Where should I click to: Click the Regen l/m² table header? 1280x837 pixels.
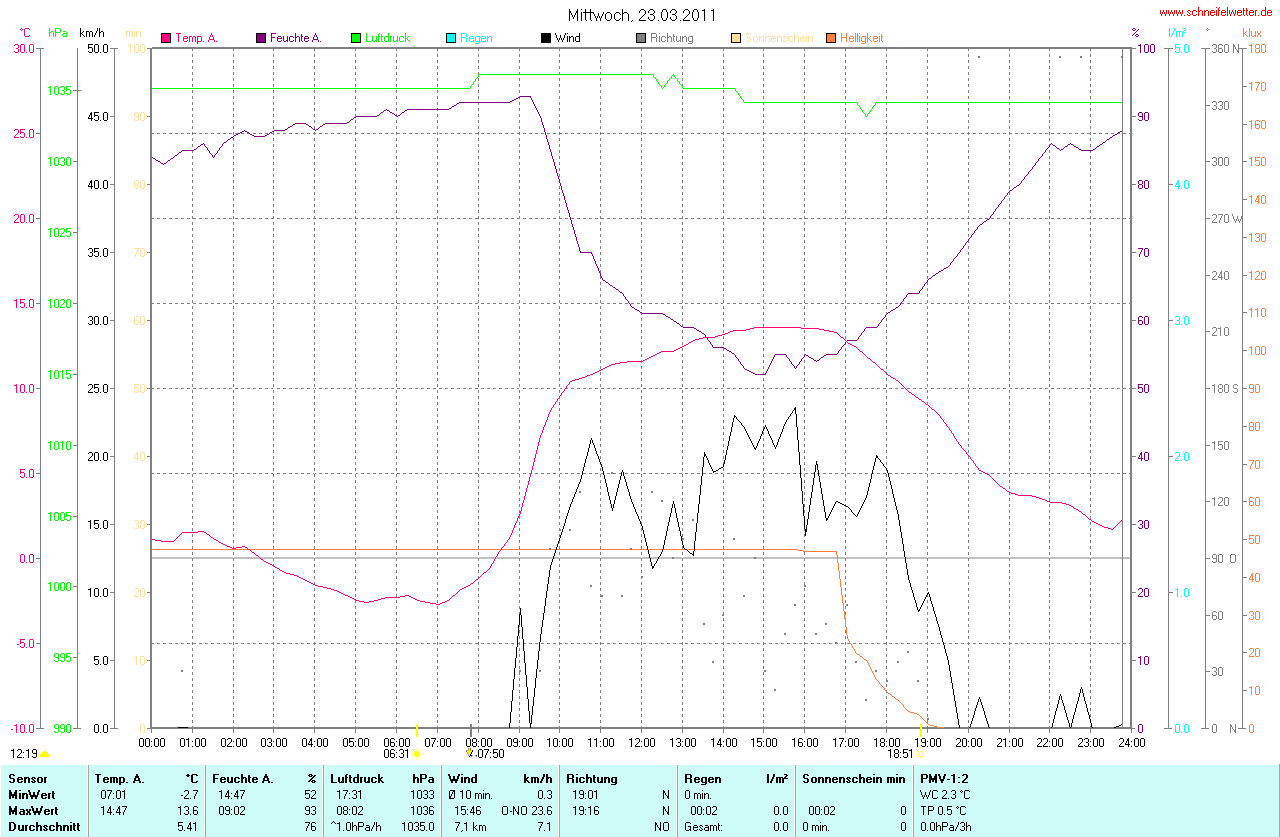[x=735, y=778]
